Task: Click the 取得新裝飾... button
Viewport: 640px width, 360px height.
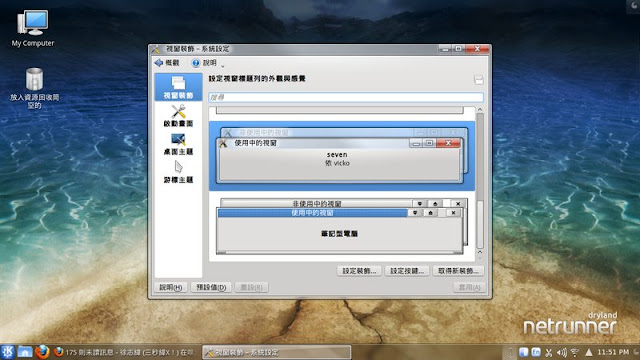Action: tap(458, 271)
